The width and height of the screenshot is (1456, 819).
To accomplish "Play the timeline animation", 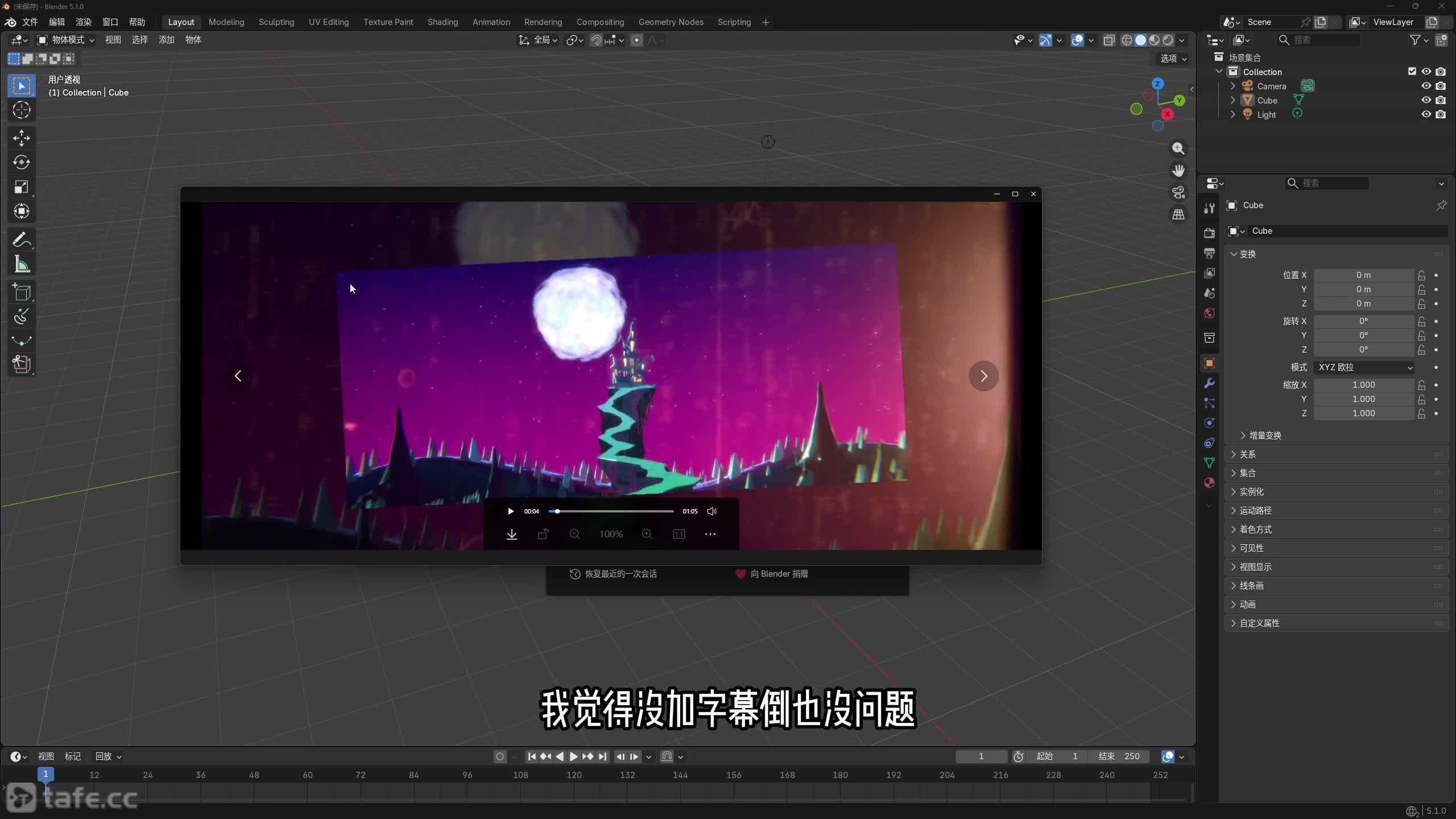I will (573, 756).
